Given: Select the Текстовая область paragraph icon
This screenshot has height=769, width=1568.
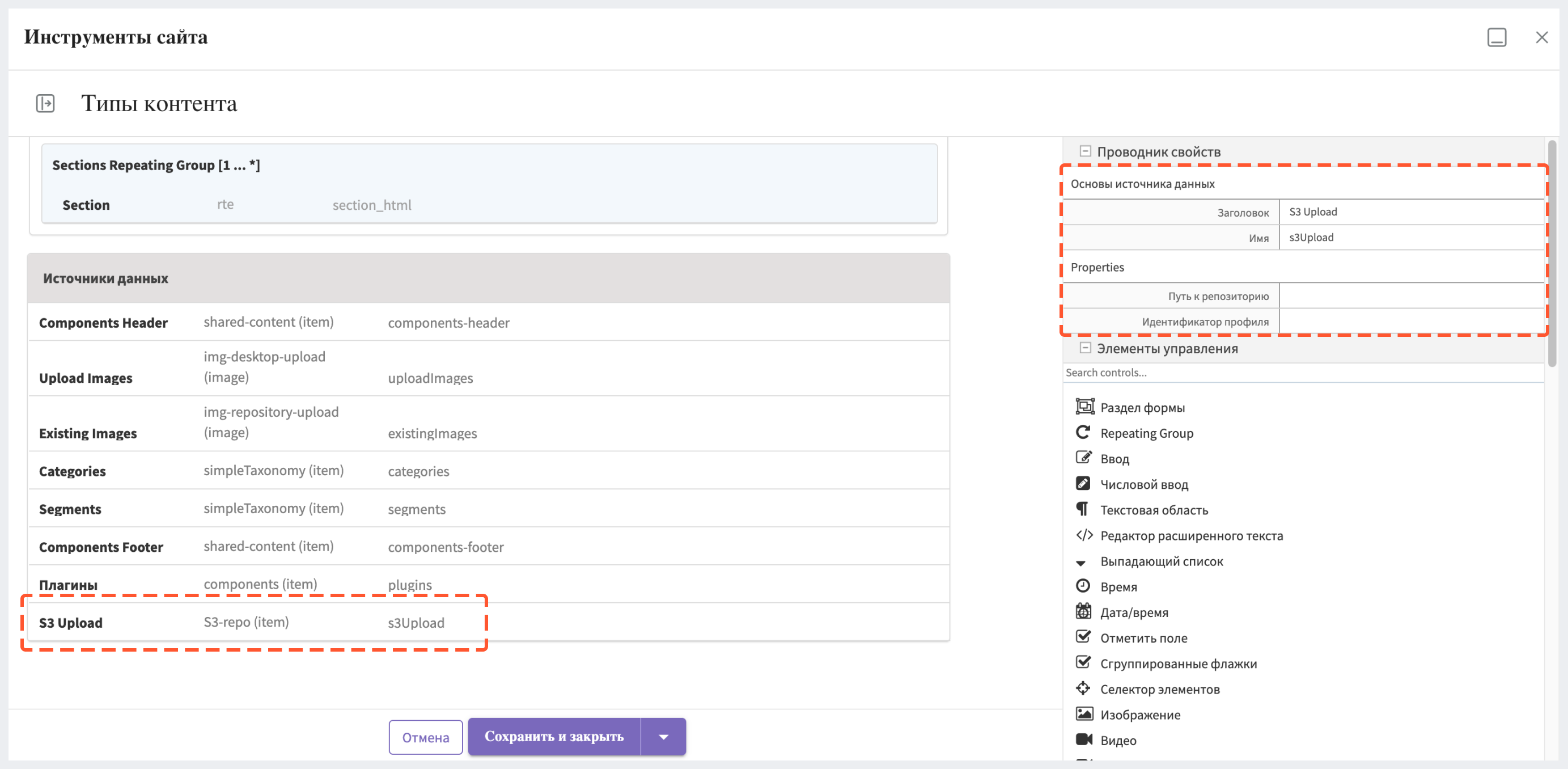Looking at the screenshot, I should (x=1082, y=509).
